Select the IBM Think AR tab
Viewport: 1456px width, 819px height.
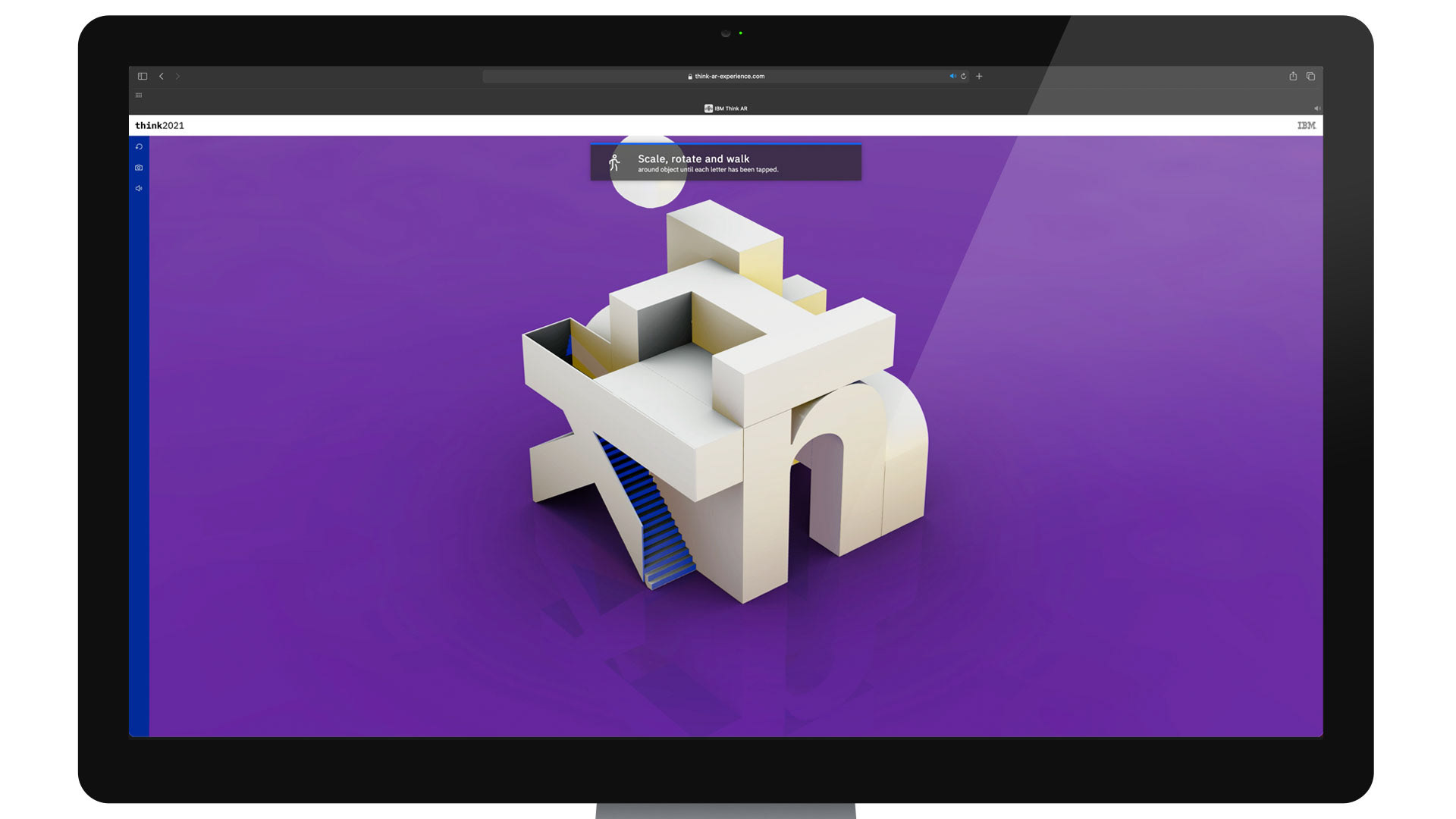point(726,108)
